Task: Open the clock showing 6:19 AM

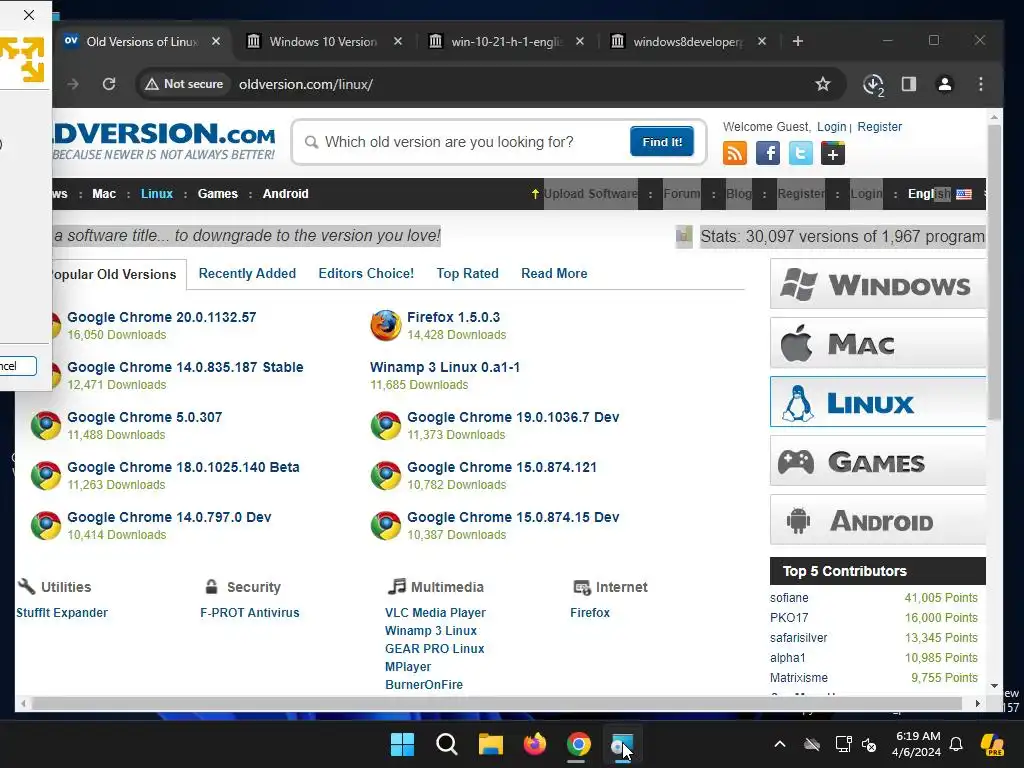Action: pos(916,744)
